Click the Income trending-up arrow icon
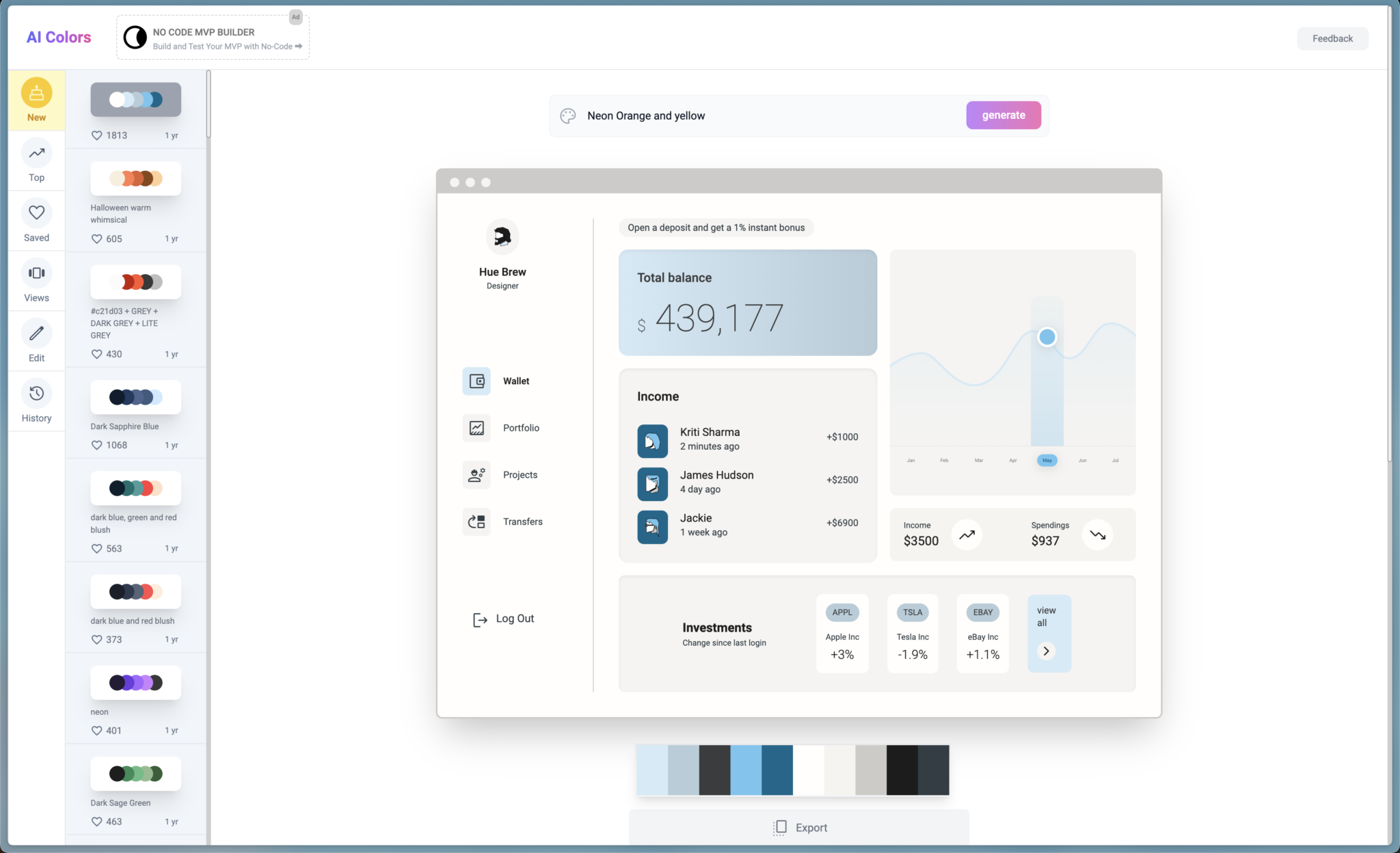1400x853 pixels. point(967,534)
